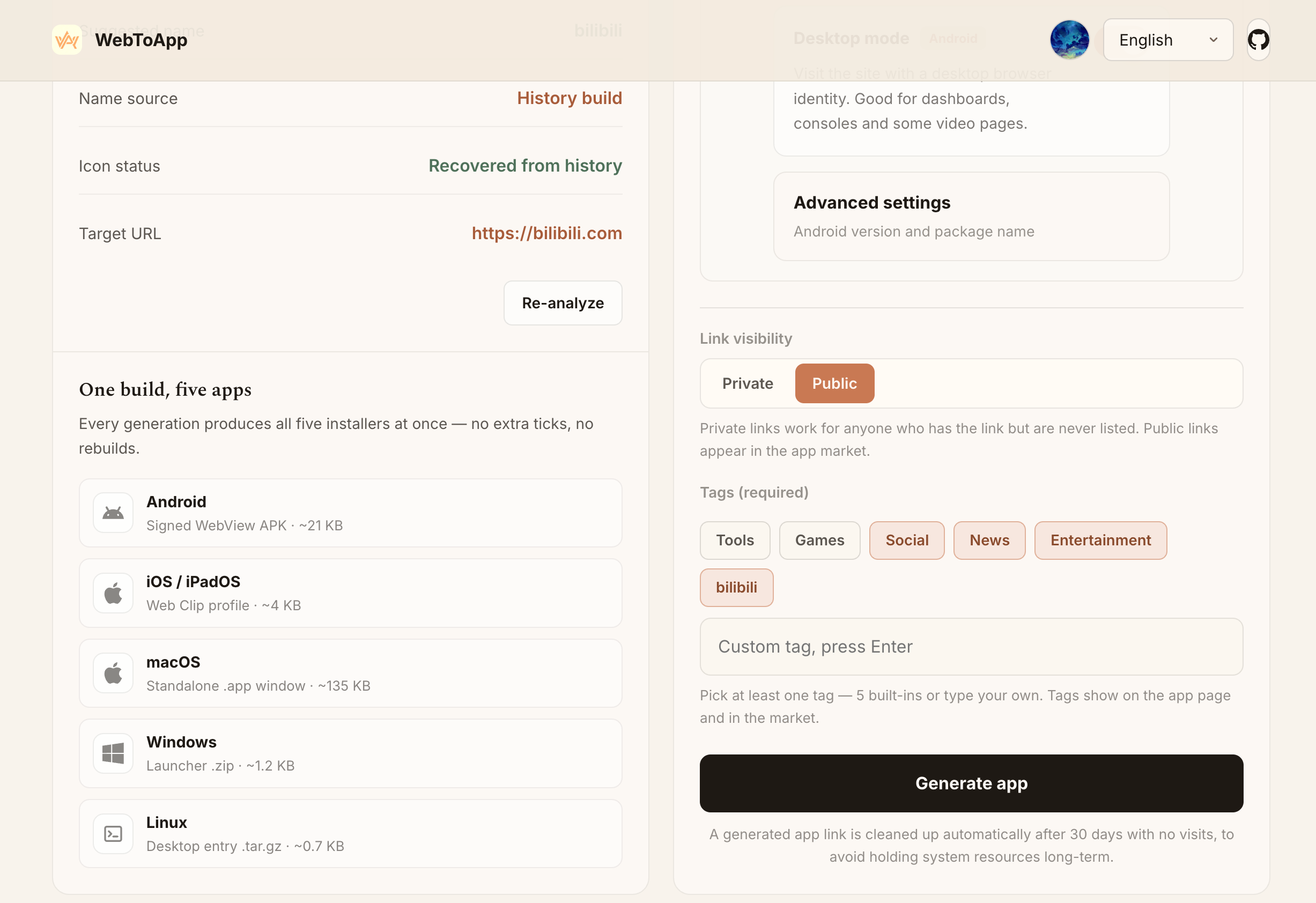Select the Linux card title
The image size is (1316, 903).
click(166, 822)
